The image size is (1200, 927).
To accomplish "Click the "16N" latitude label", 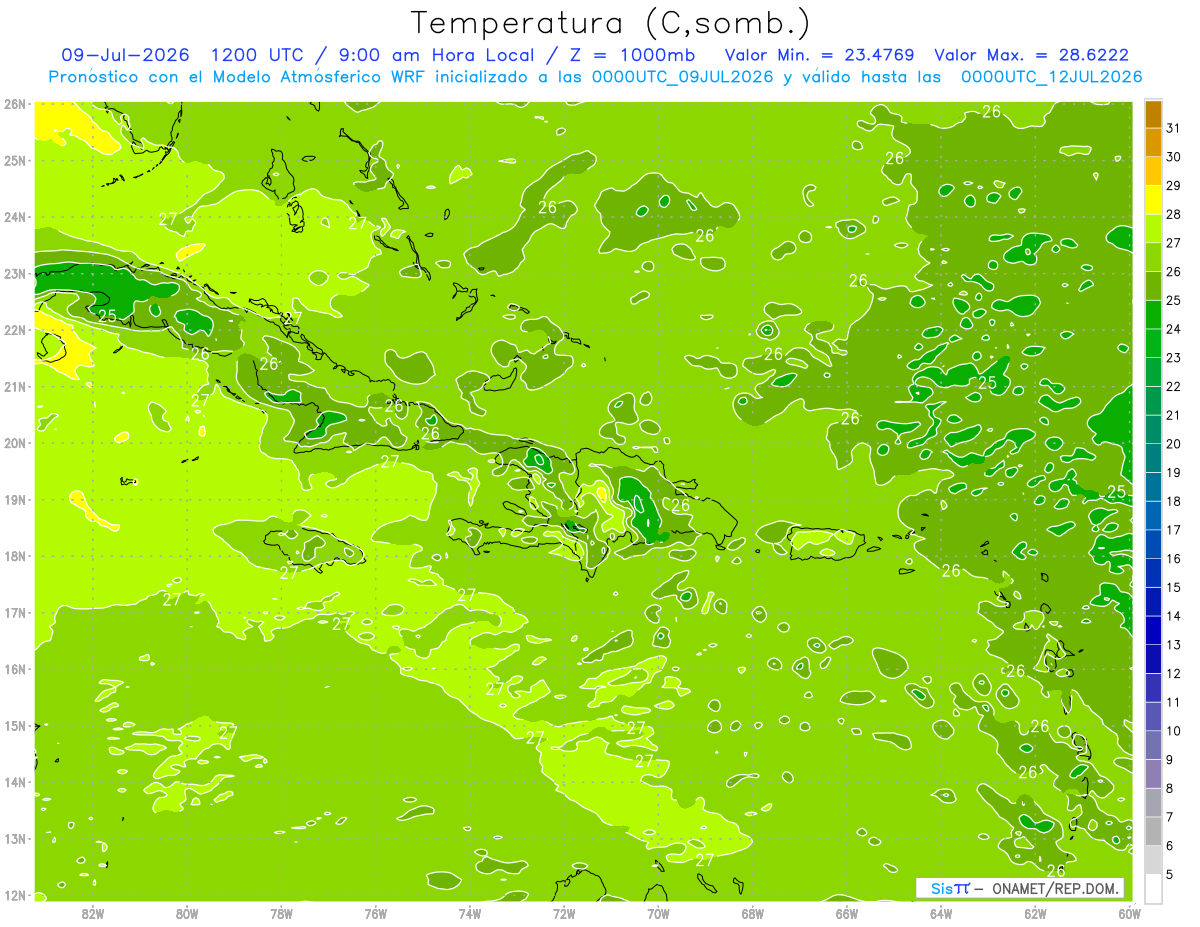I will click(x=14, y=669).
